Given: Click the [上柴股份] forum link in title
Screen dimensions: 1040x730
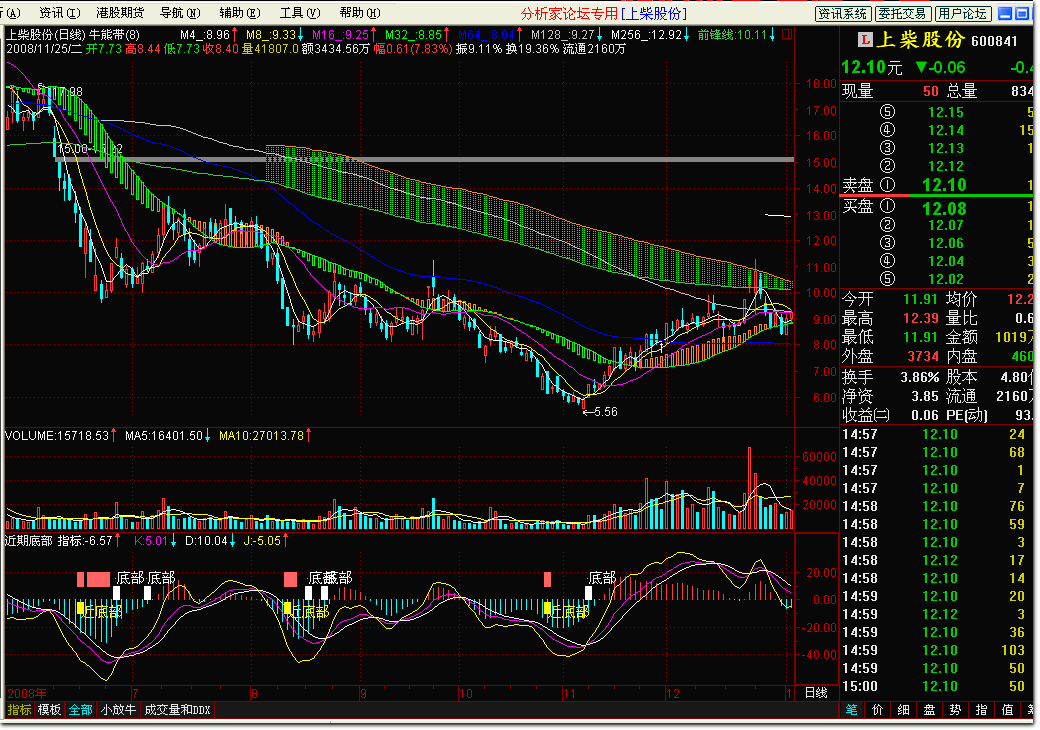Looking at the screenshot, I should click(654, 14).
